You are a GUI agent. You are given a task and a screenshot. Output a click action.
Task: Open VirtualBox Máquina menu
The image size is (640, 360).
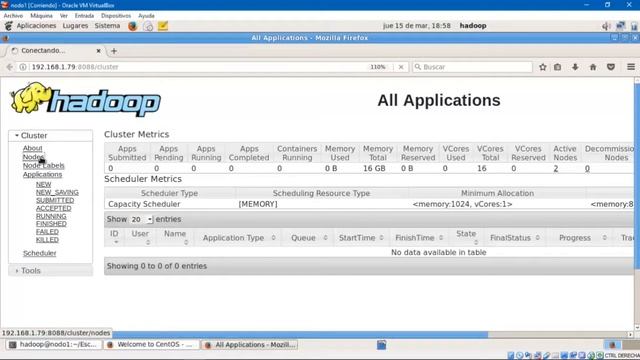pos(42,16)
